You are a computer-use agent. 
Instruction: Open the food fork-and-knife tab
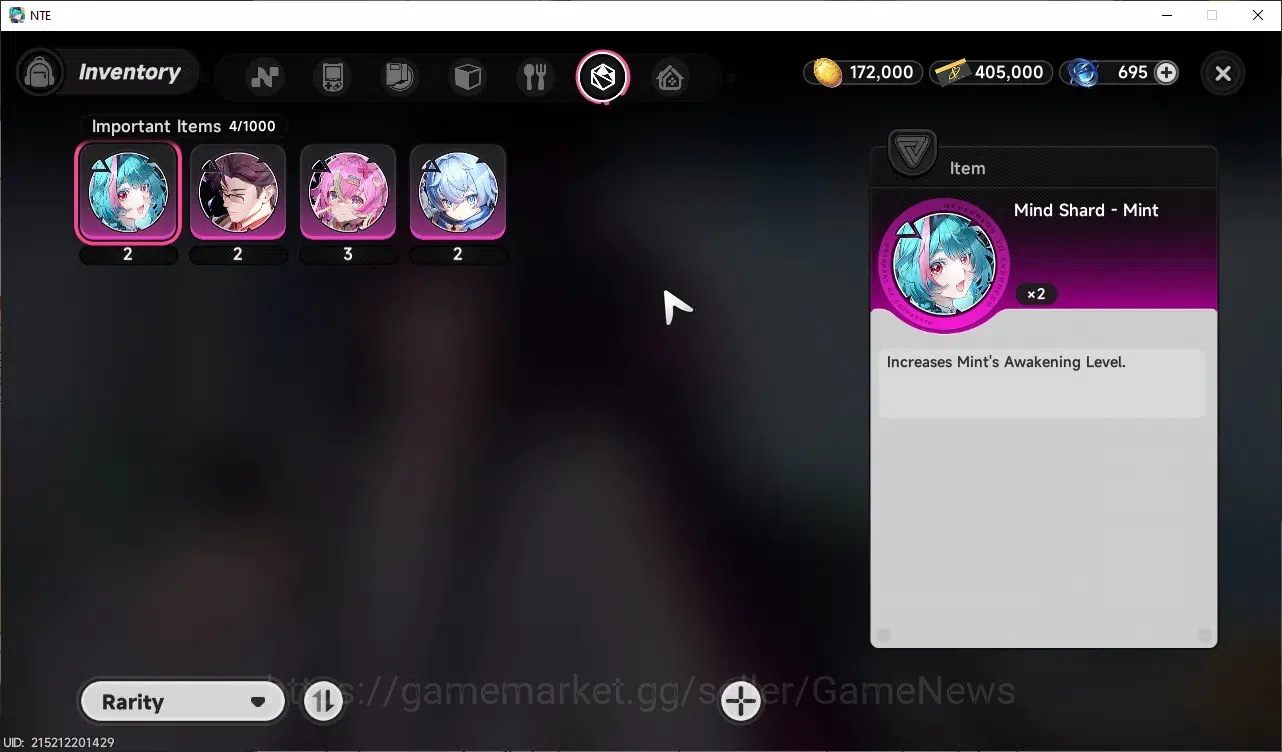point(535,77)
